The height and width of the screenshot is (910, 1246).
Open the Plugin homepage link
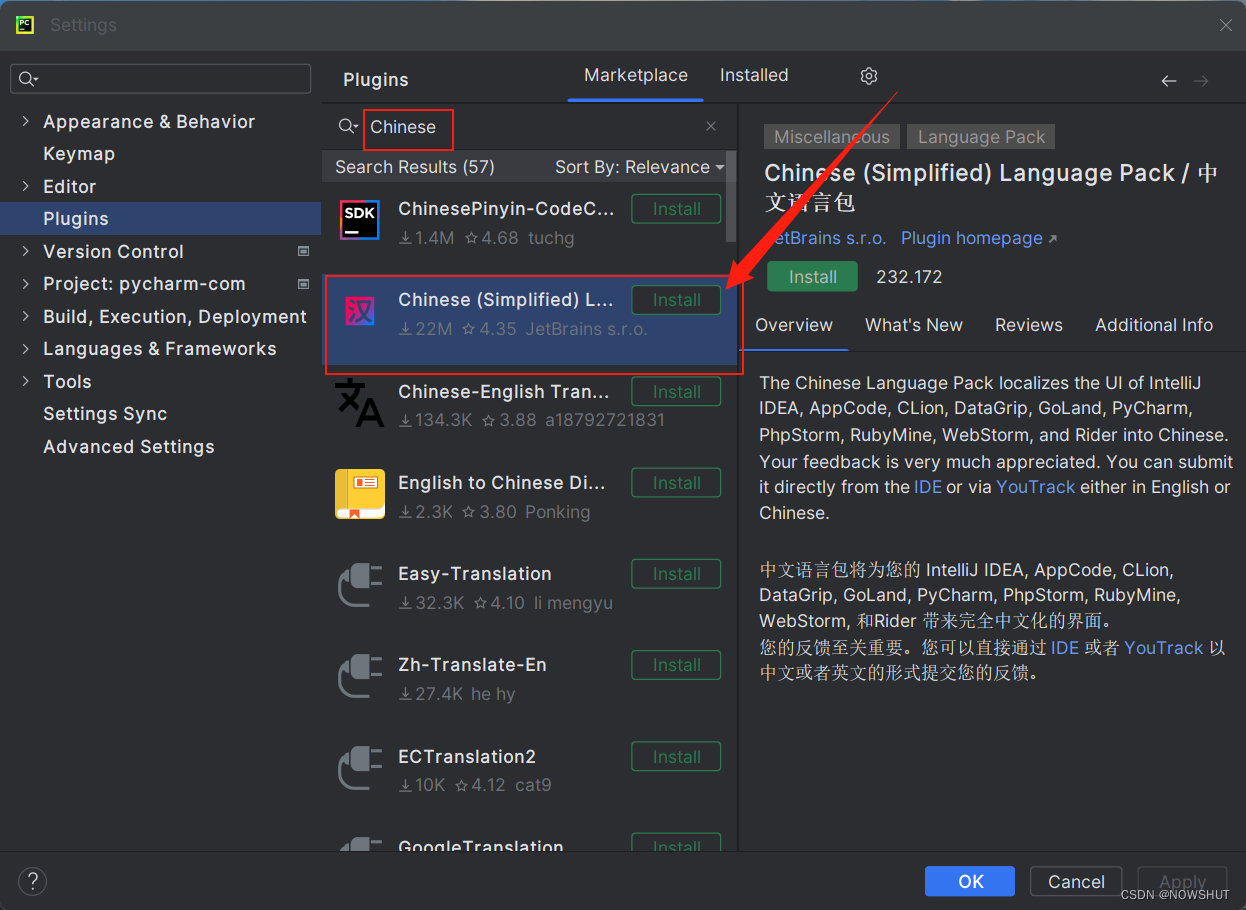978,238
